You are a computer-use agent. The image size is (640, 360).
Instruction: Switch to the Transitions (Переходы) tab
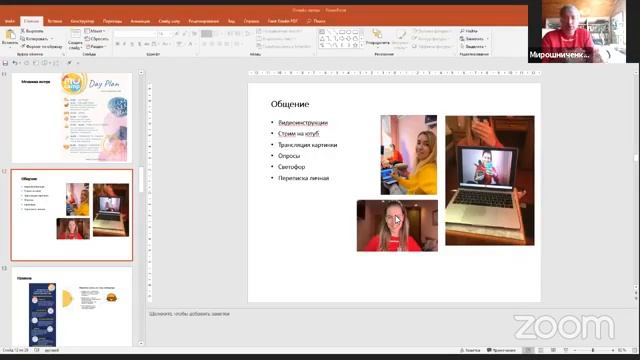pyautogui.click(x=112, y=21)
